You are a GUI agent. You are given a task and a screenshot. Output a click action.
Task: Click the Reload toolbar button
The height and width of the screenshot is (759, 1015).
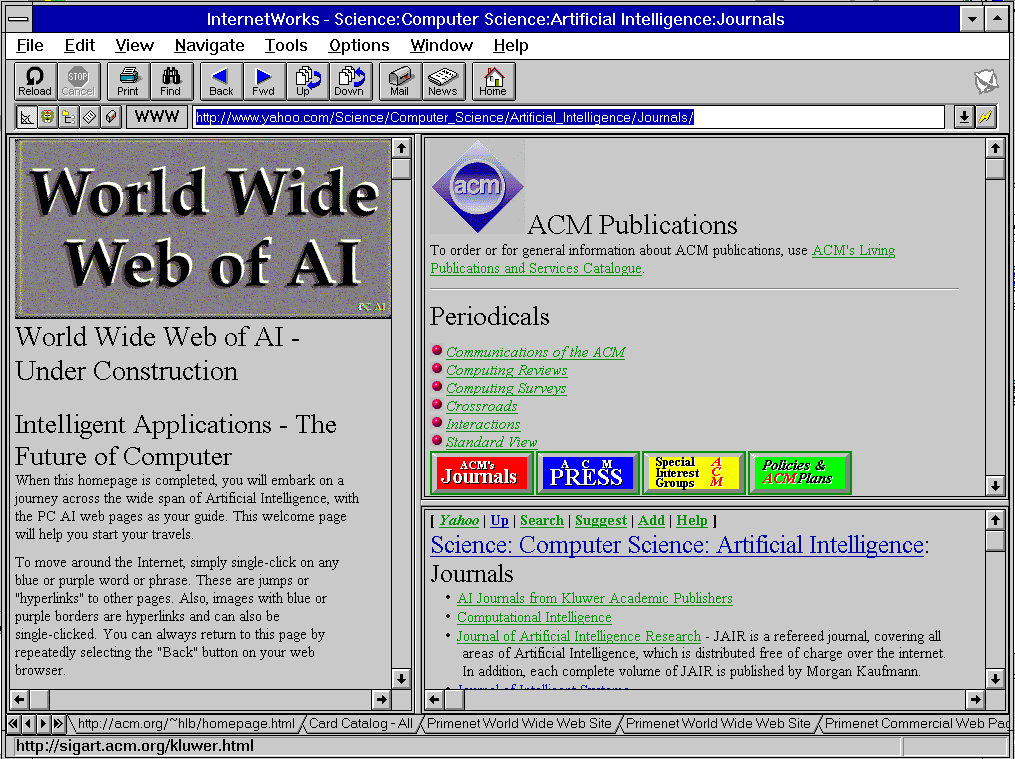[35, 81]
